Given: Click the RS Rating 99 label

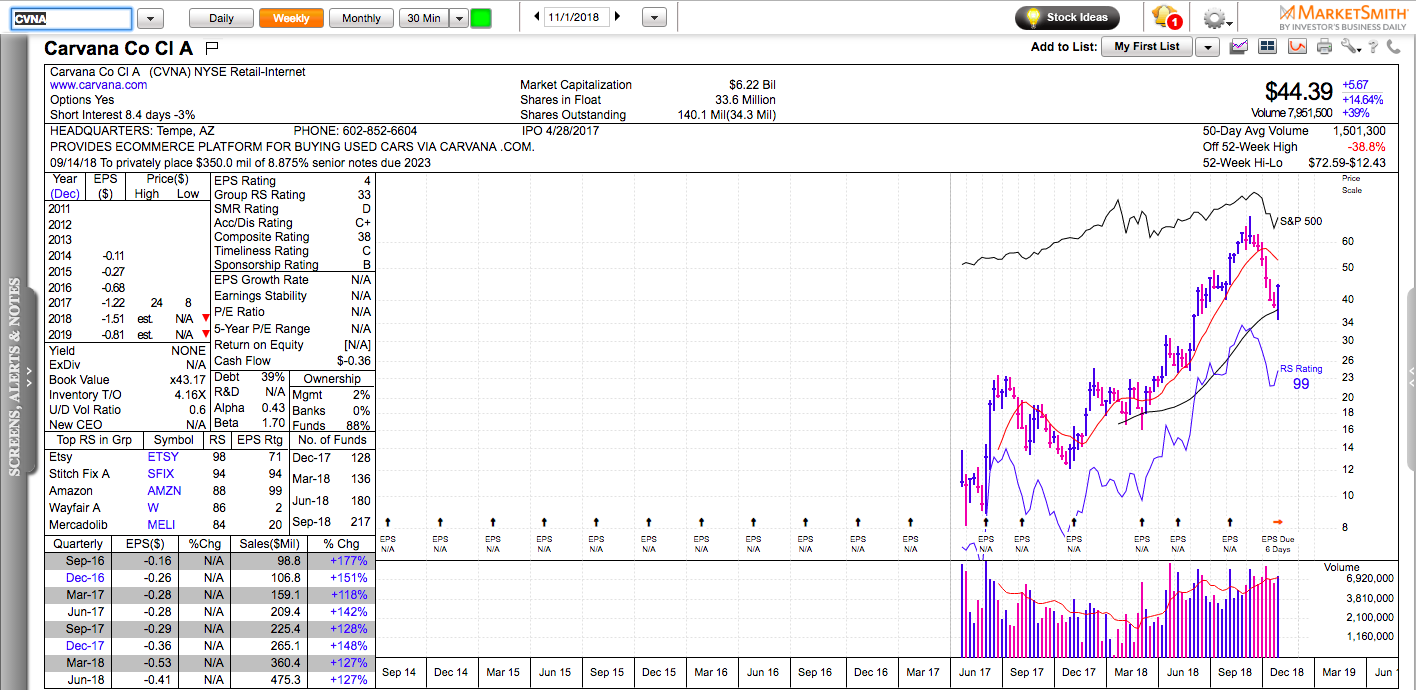Looking at the screenshot, I should point(1301,376).
